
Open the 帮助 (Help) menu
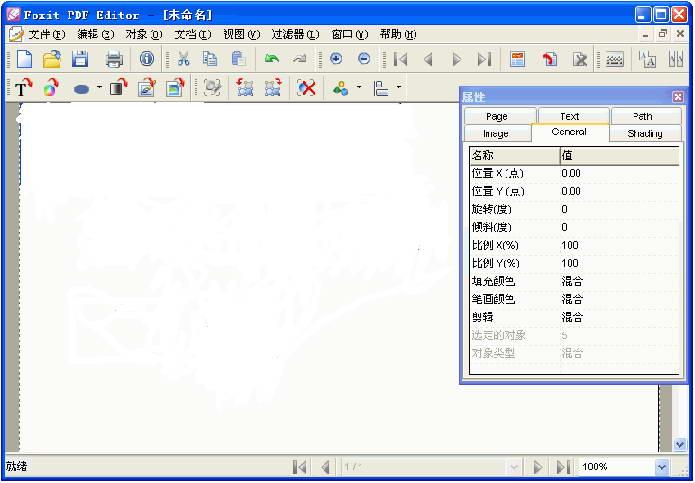pyautogui.click(x=397, y=34)
